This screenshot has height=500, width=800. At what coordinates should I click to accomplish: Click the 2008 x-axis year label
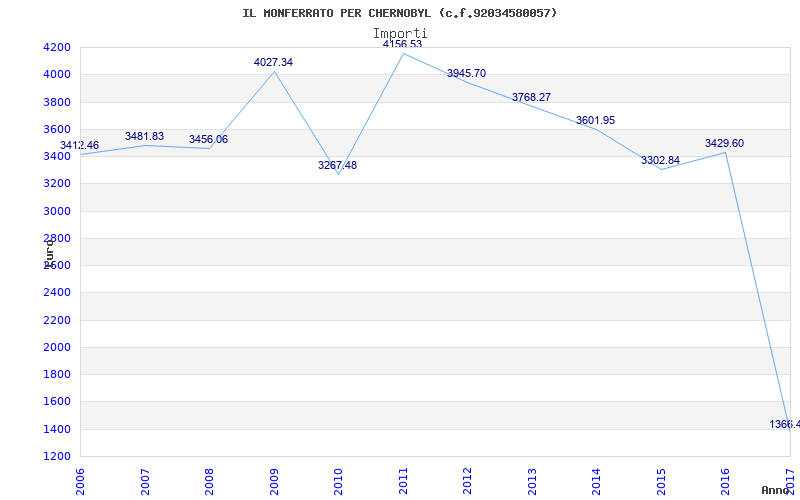209,481
